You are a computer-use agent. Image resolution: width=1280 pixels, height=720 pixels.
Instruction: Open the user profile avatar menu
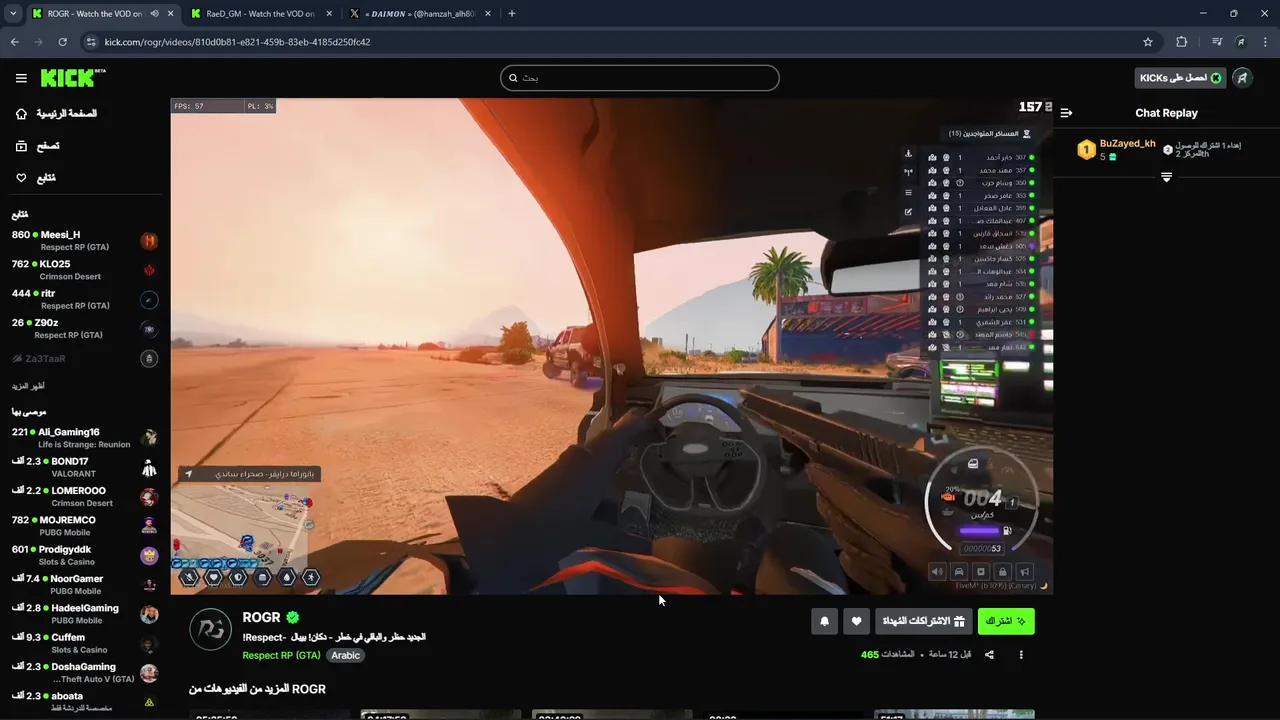[1242, 78]
